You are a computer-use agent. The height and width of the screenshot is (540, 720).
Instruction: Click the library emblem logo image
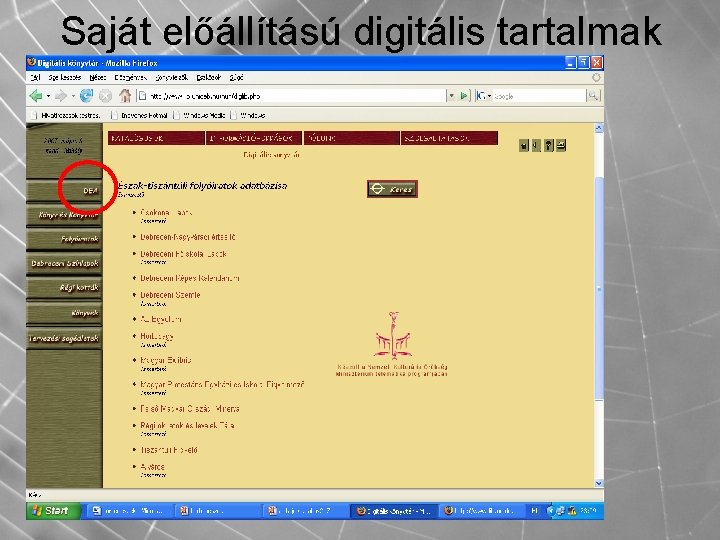392,335
